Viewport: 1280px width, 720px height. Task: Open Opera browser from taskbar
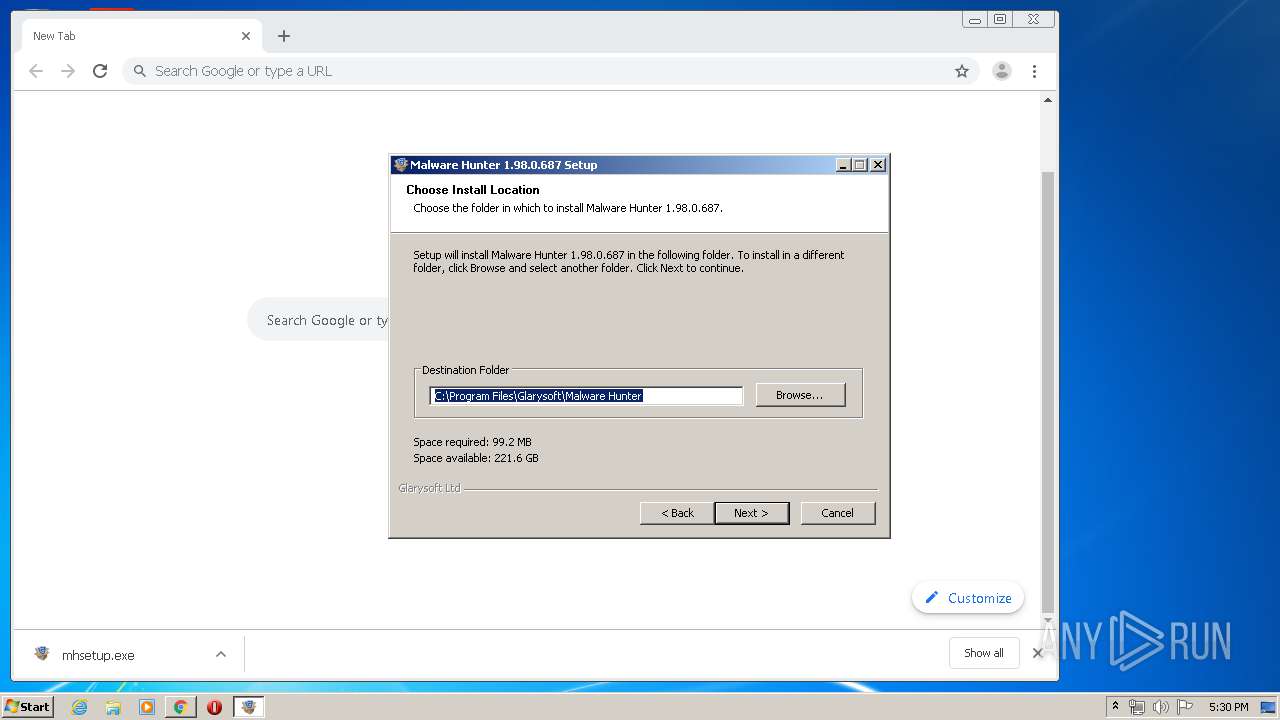(x=214, y=707)
